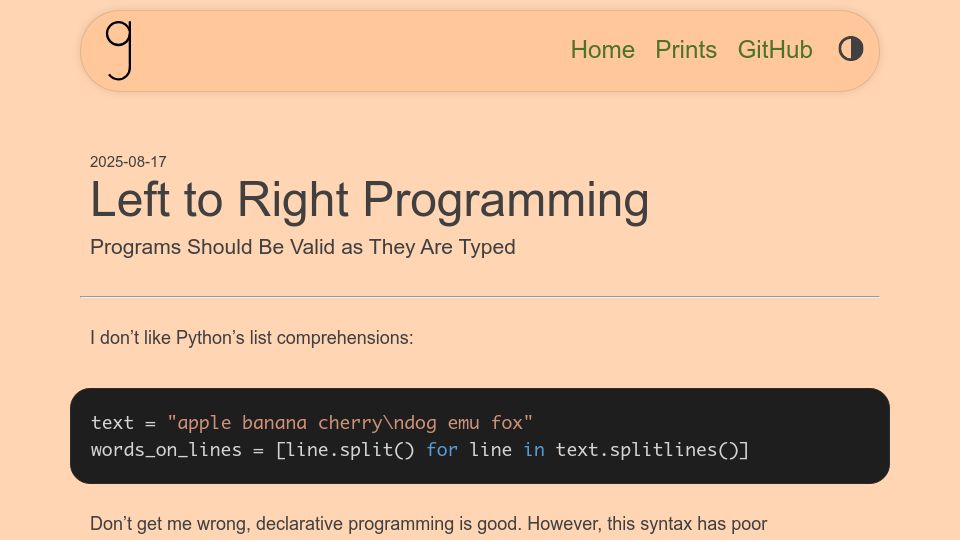
Task: Open the Prints nav link
Action: click(x=686, y=50)
